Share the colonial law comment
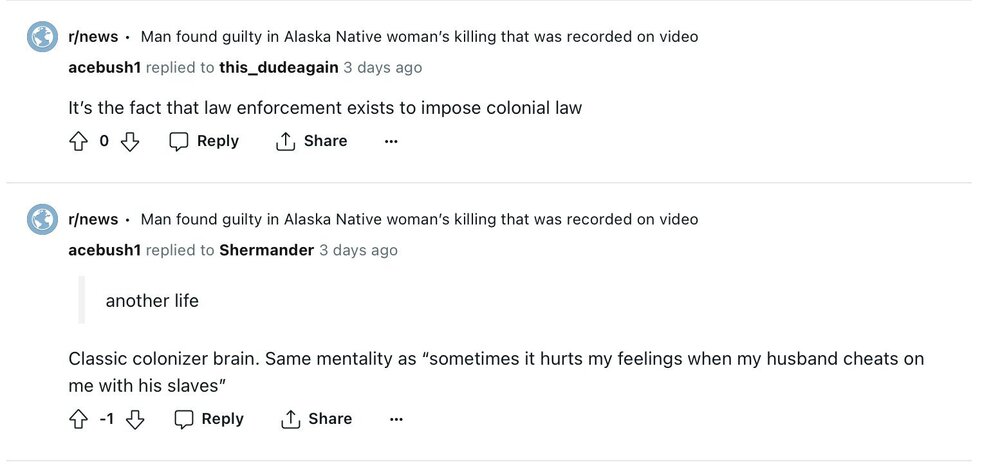The height and width of the screenshot is (467, 1000). point(311,142)
